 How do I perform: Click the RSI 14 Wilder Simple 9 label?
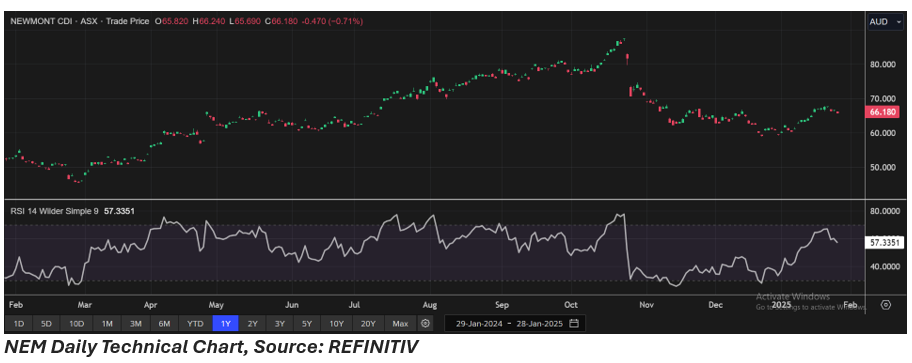[55, 211]
